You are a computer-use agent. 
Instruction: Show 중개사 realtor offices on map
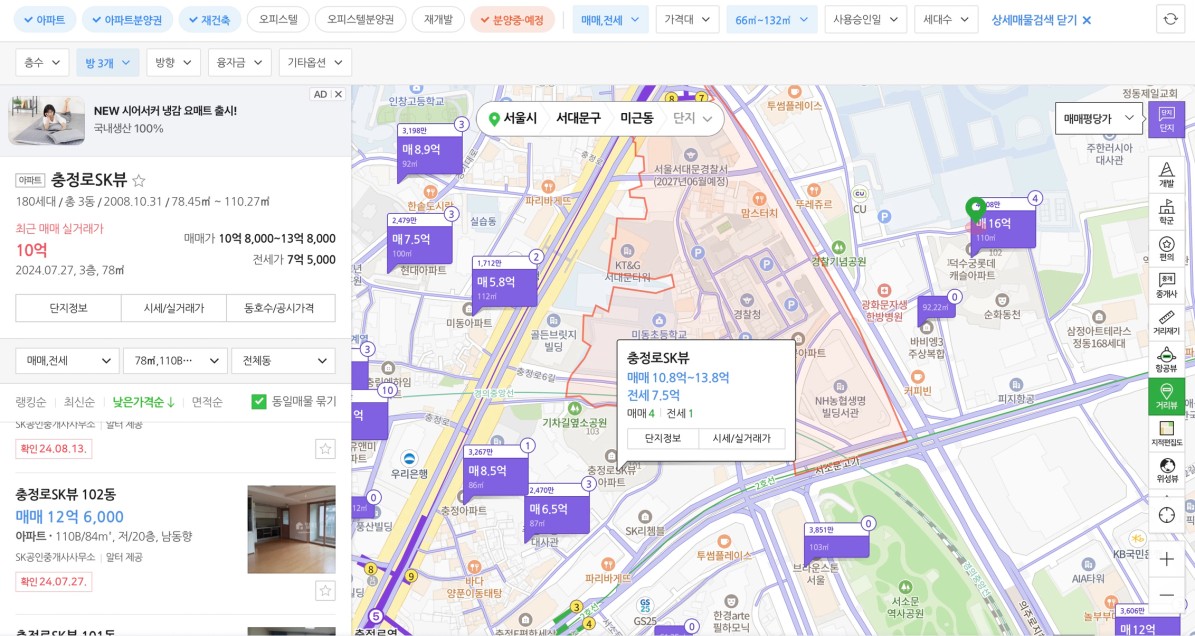[1166, 286]
